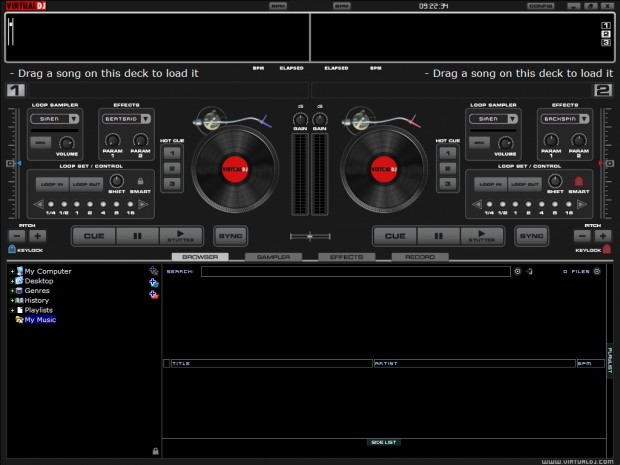The height and width of the screenshot is (465, 620).
Task: Halve left deck loop with left arrow
Action: coord(38,204)
